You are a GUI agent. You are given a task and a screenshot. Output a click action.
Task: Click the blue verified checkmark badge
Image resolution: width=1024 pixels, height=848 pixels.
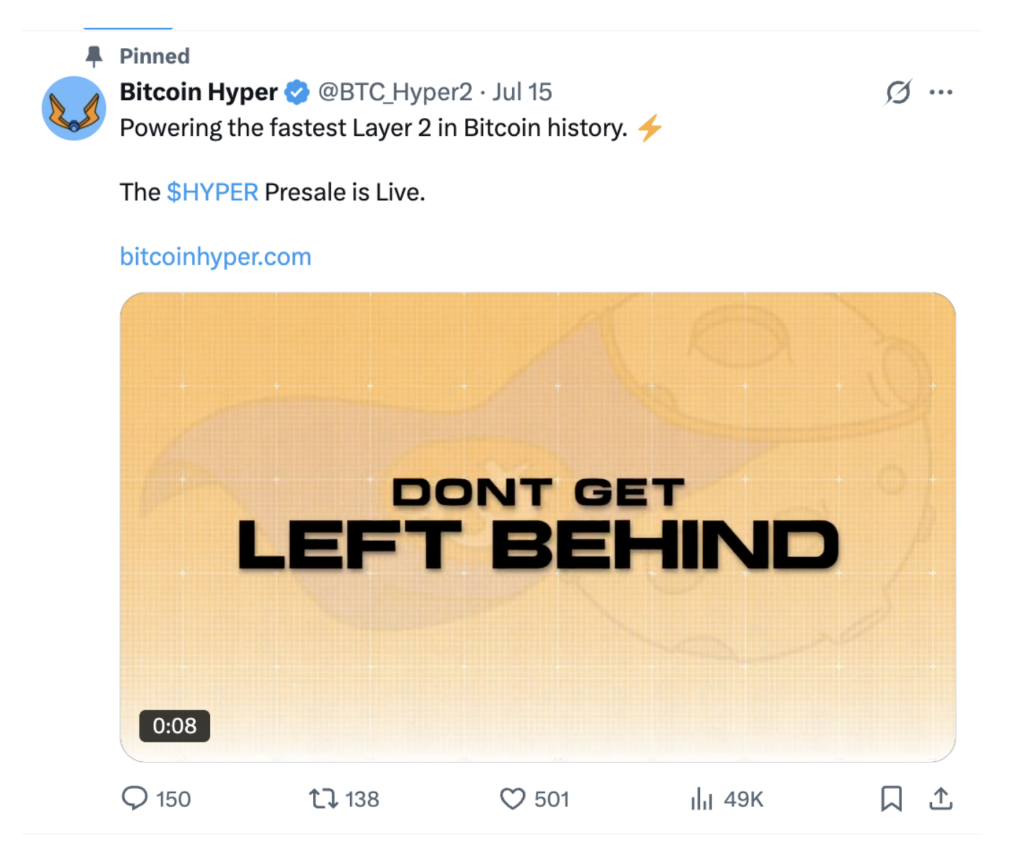pos(297,93)
